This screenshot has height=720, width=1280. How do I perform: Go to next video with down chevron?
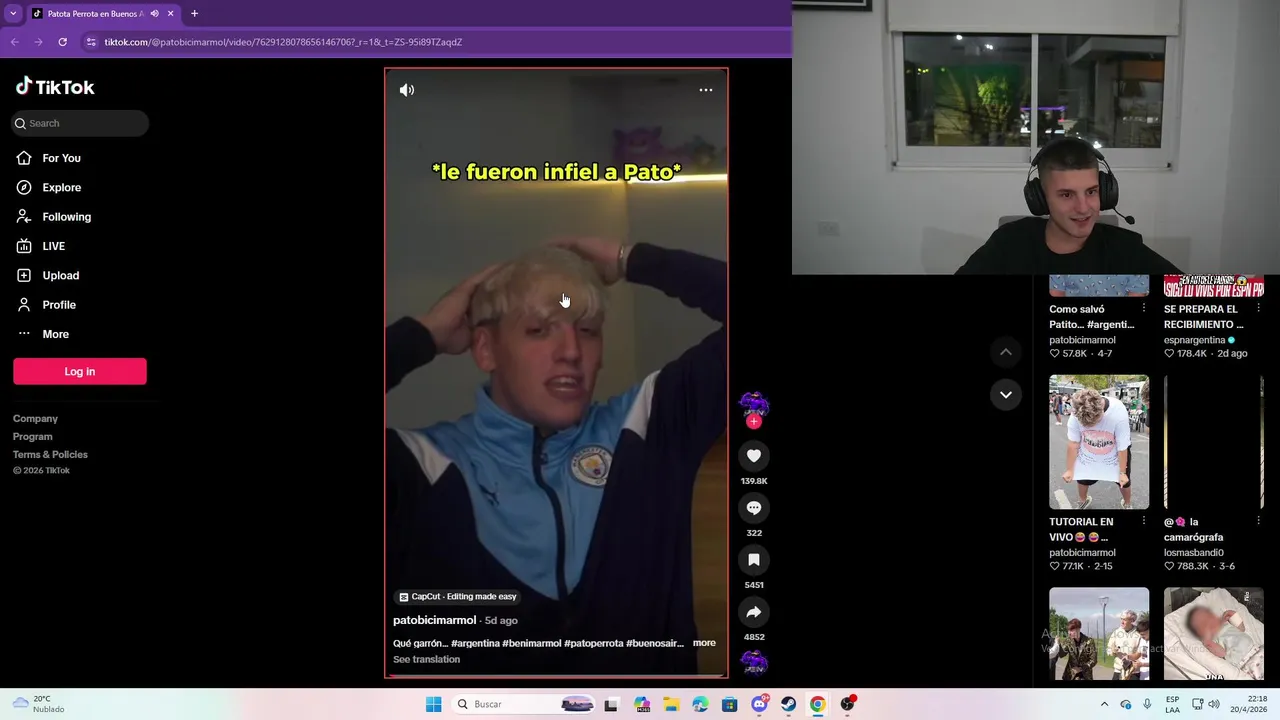[x=1006, y=395]
